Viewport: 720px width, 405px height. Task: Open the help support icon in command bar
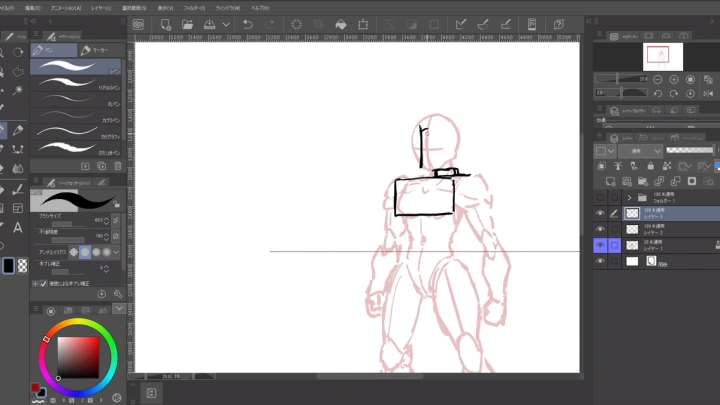(558, 24)
